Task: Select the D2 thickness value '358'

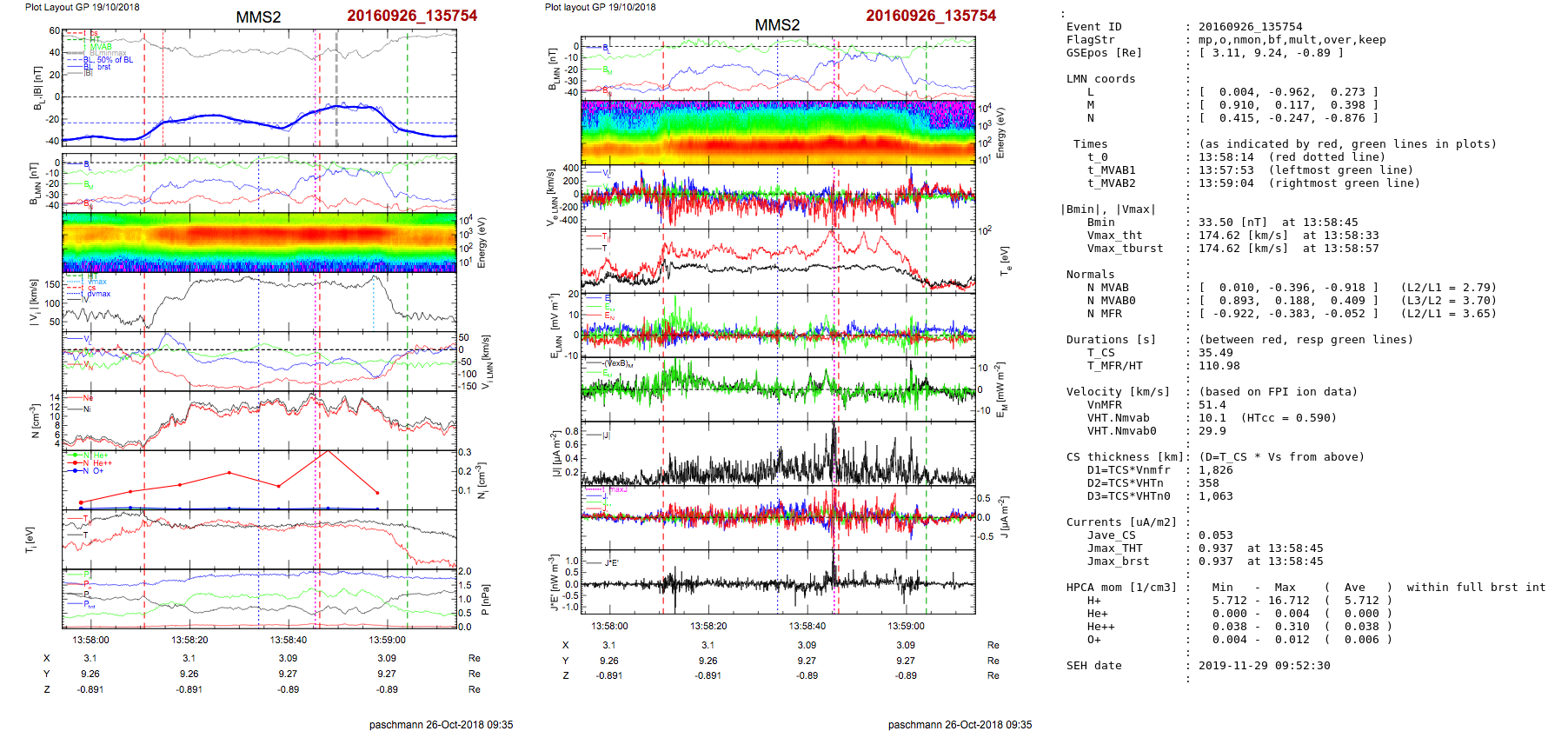Action: 1209,483
